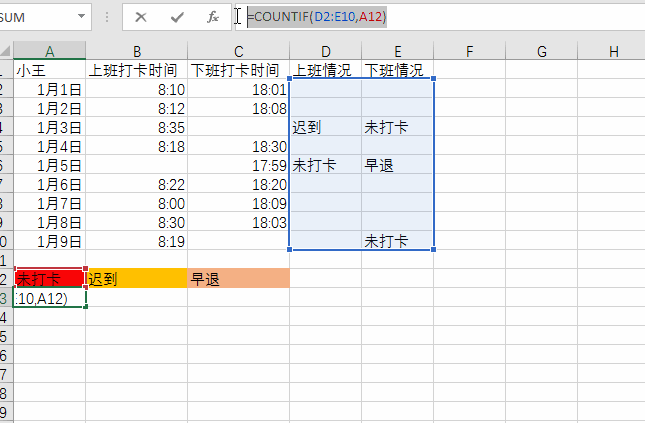Click cell A13 containing the formula

pyautogui.click(x=50, y=298)
